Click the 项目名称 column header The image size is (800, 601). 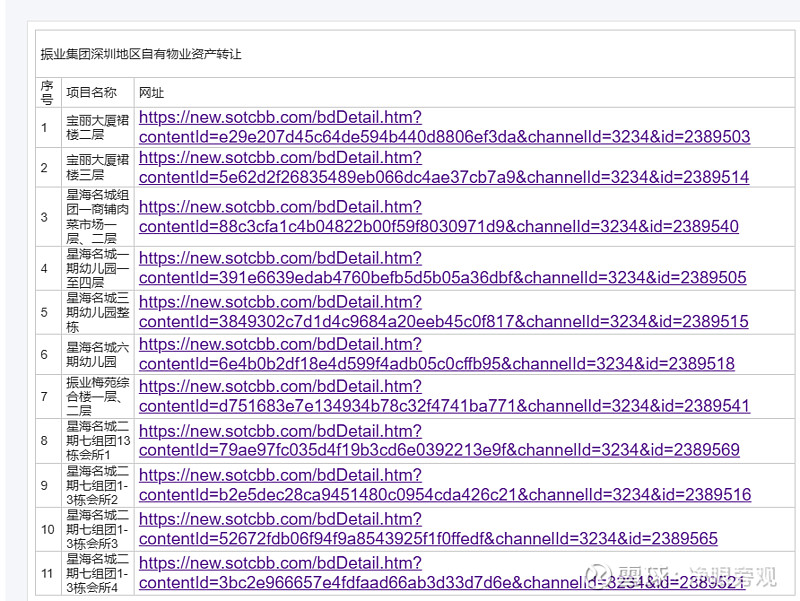tap(91, 92)
